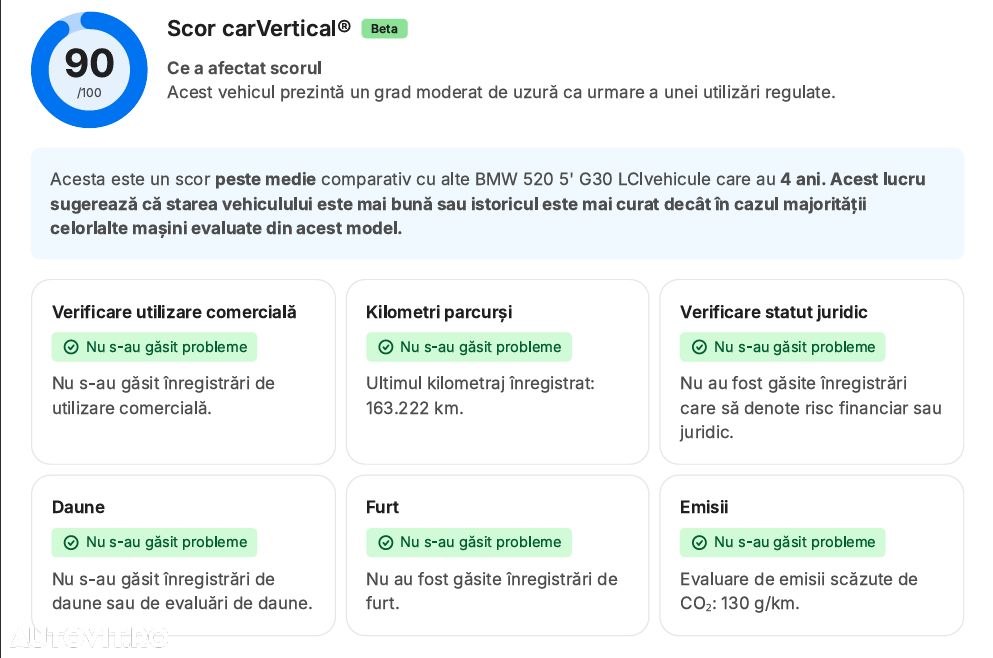Click the Daune card heading

pos(79,507)
